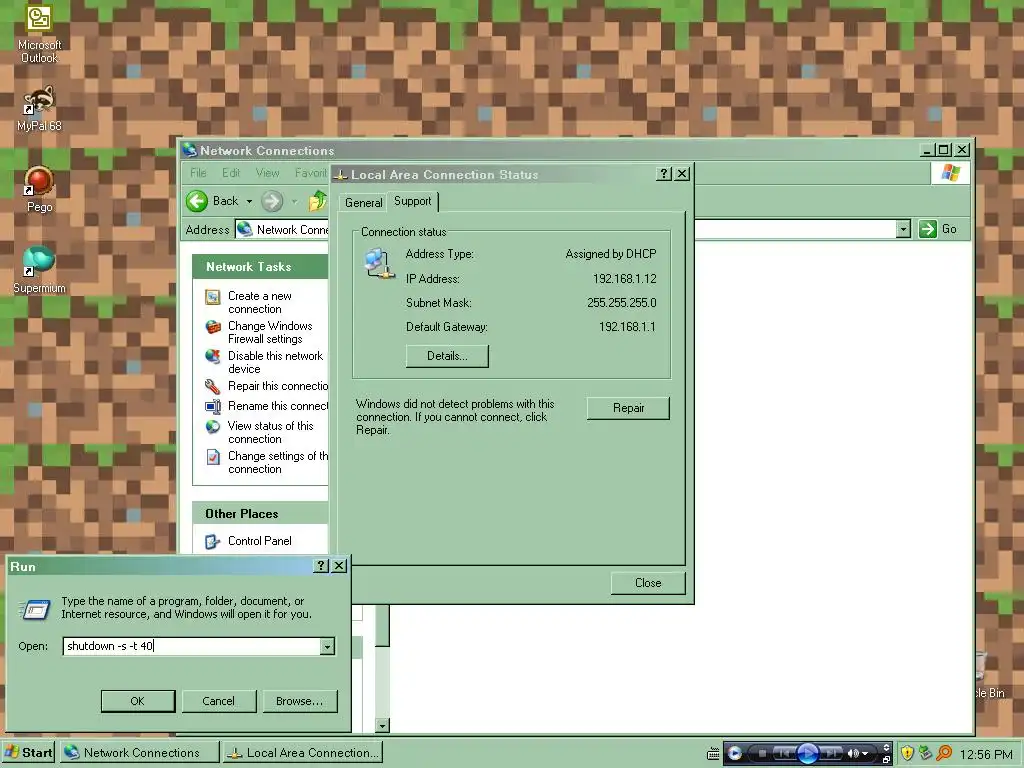
Task: Click the IP Address value 192.168.1.12
Action: pos(624,279)
